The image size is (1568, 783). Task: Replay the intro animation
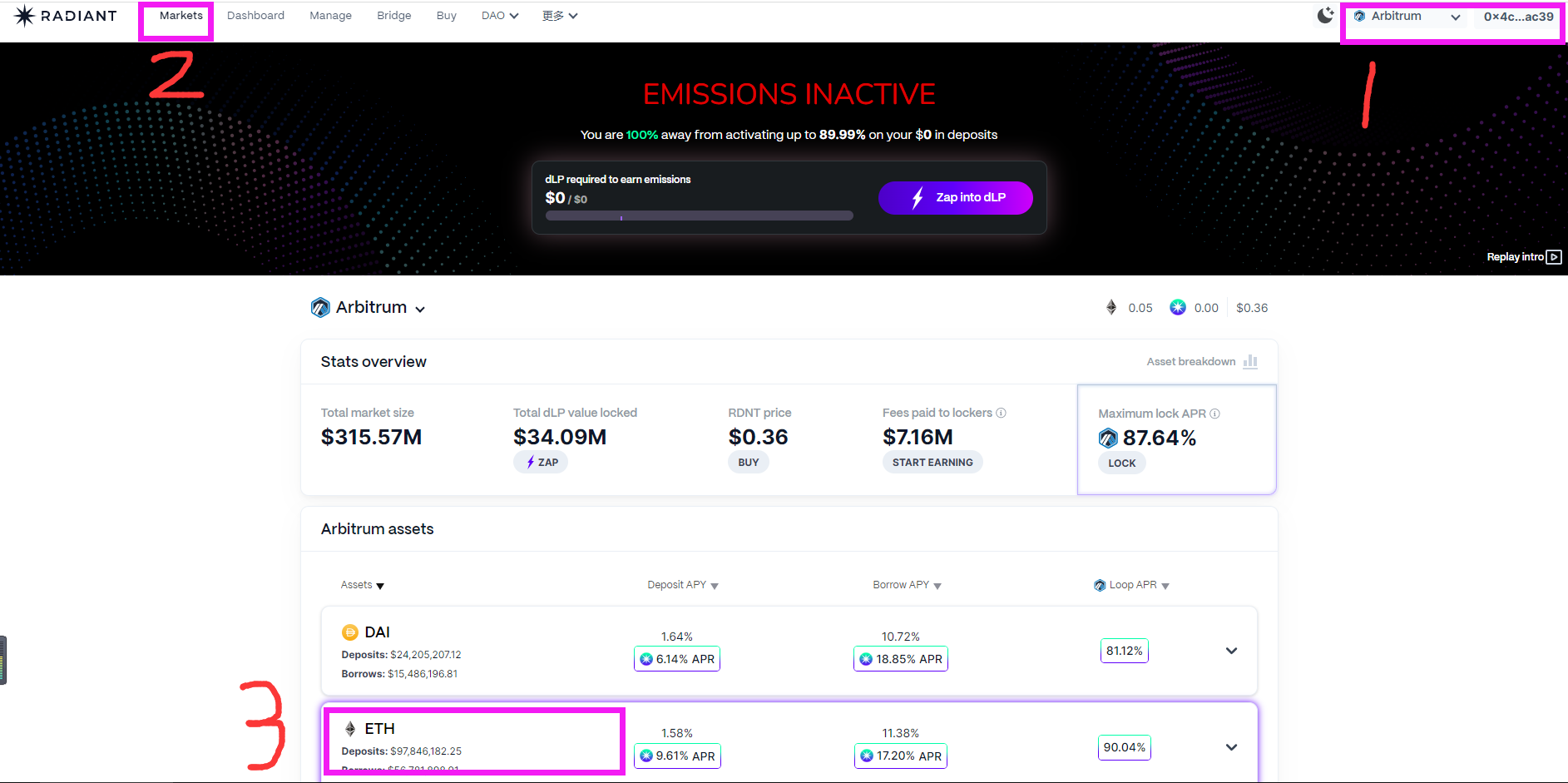[x=1515, y=257]
